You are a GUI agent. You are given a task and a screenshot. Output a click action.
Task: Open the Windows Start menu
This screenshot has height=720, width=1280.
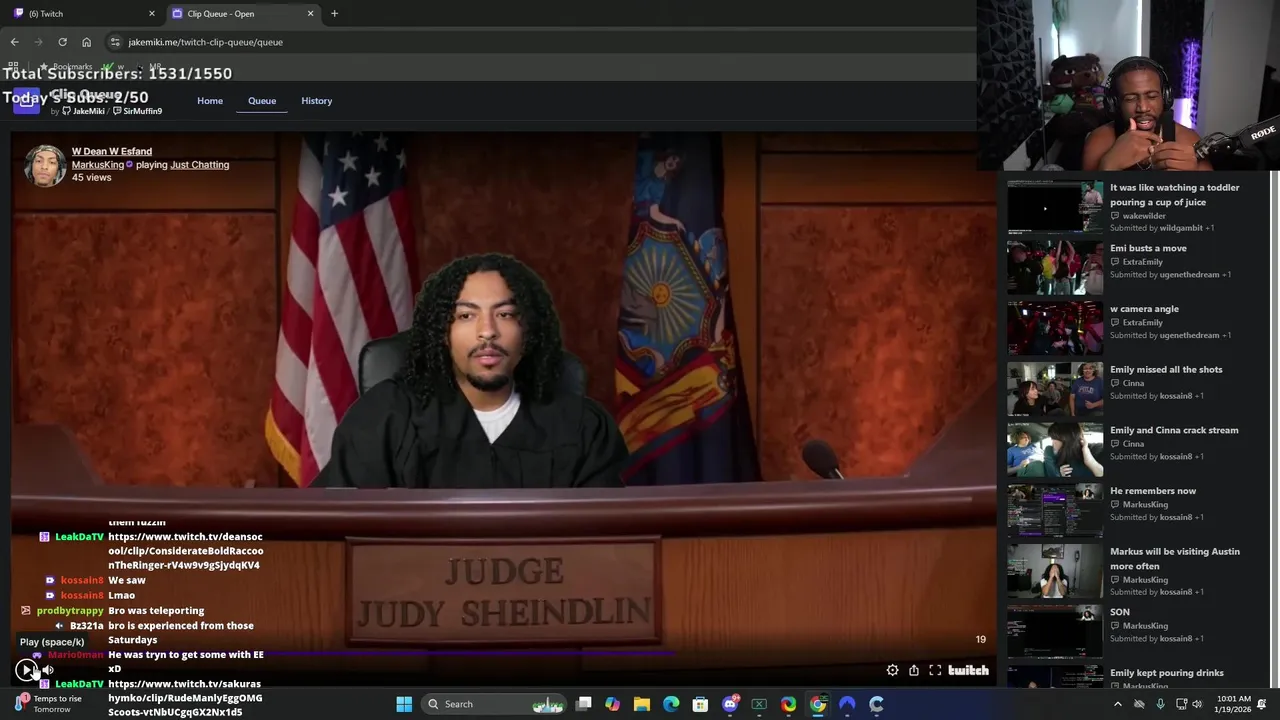[404, 704]
